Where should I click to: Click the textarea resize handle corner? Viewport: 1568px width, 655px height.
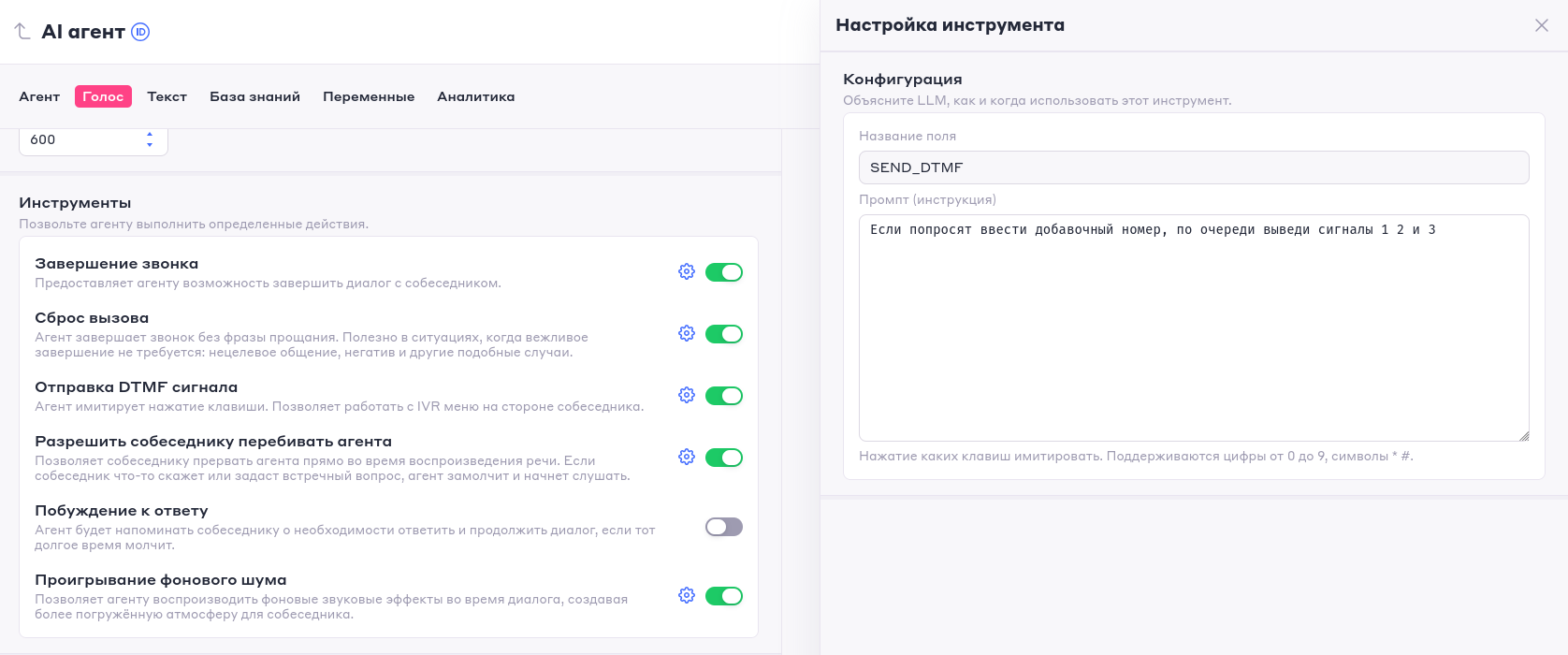click(x=1524, y=436)
